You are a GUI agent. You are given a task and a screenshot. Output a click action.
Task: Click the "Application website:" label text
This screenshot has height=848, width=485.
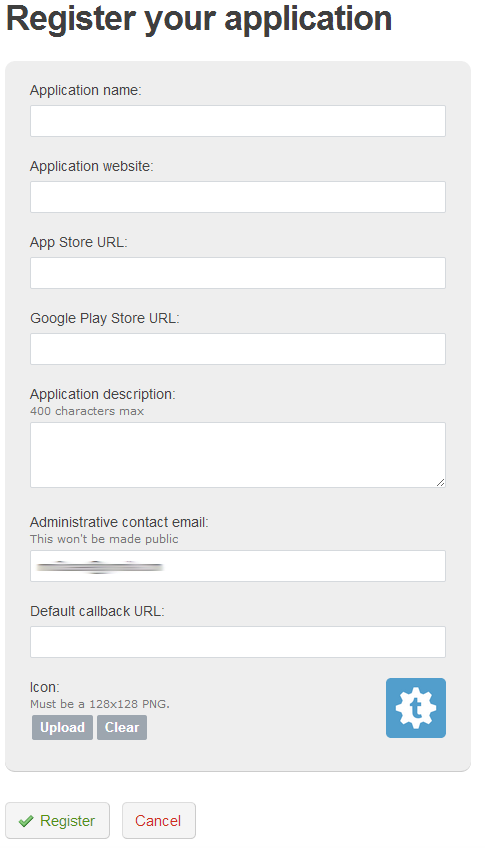coord(91,166)
